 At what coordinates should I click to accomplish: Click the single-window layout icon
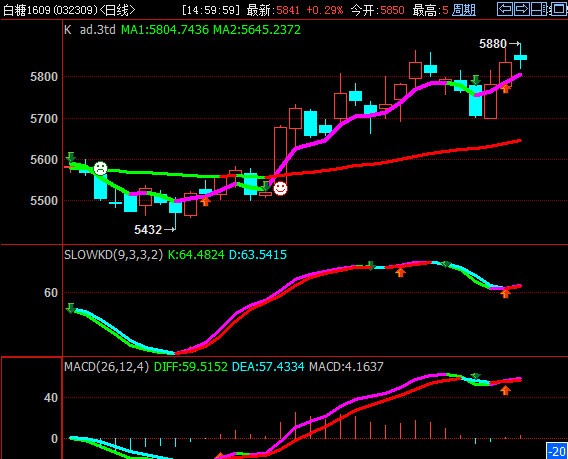click(x=559, y=9)
